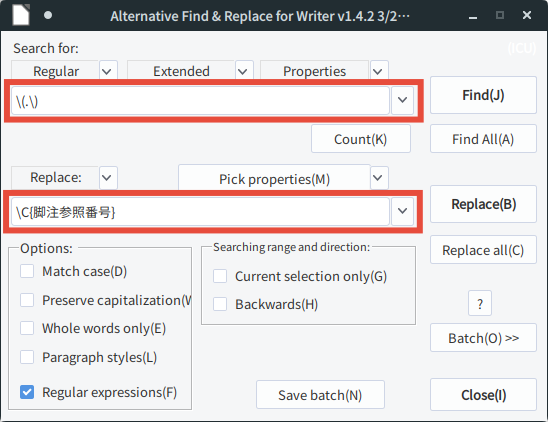
Task: Uncheck Regular expressions option
Action: [27, 392]
